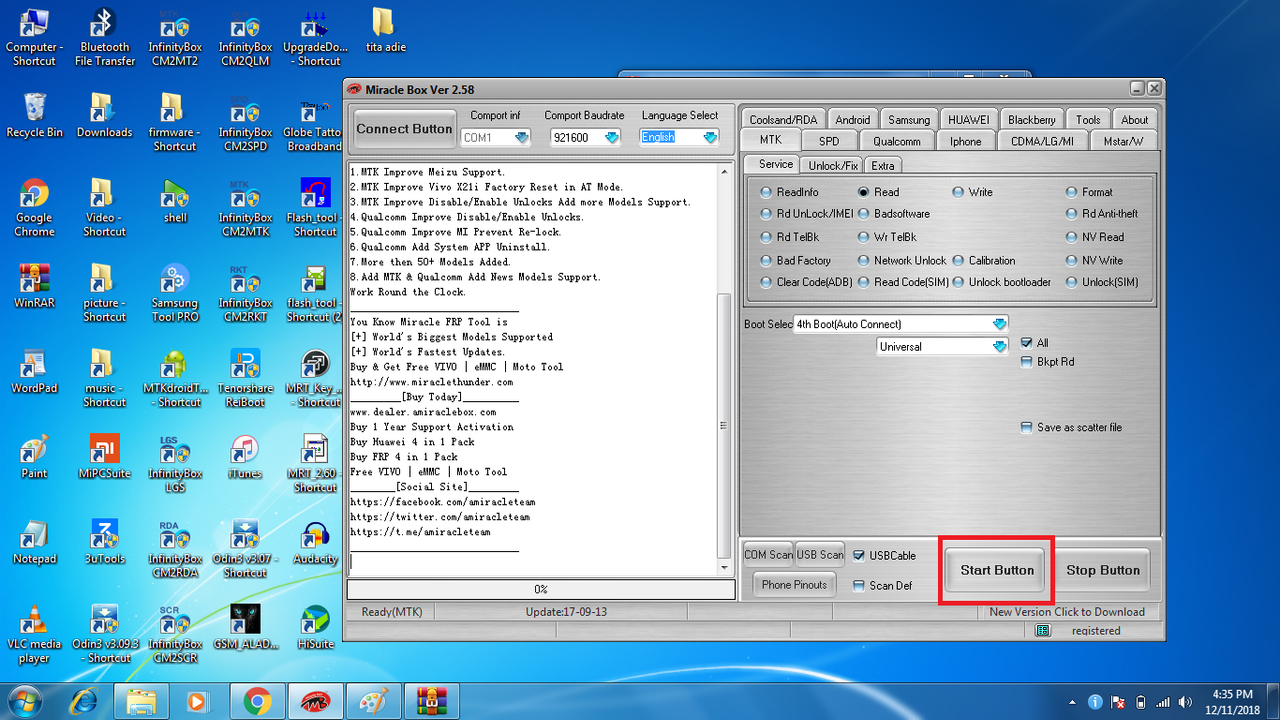Click the Paint icon in taskbar
Viewport: 1280px width, 720px height.
[x=373, y=702]
